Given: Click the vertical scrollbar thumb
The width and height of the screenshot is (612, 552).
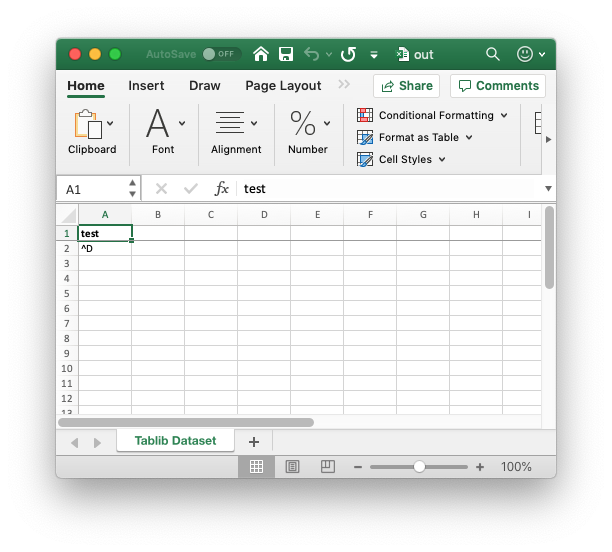Looking at the screenshot, I should pos(549,248).
